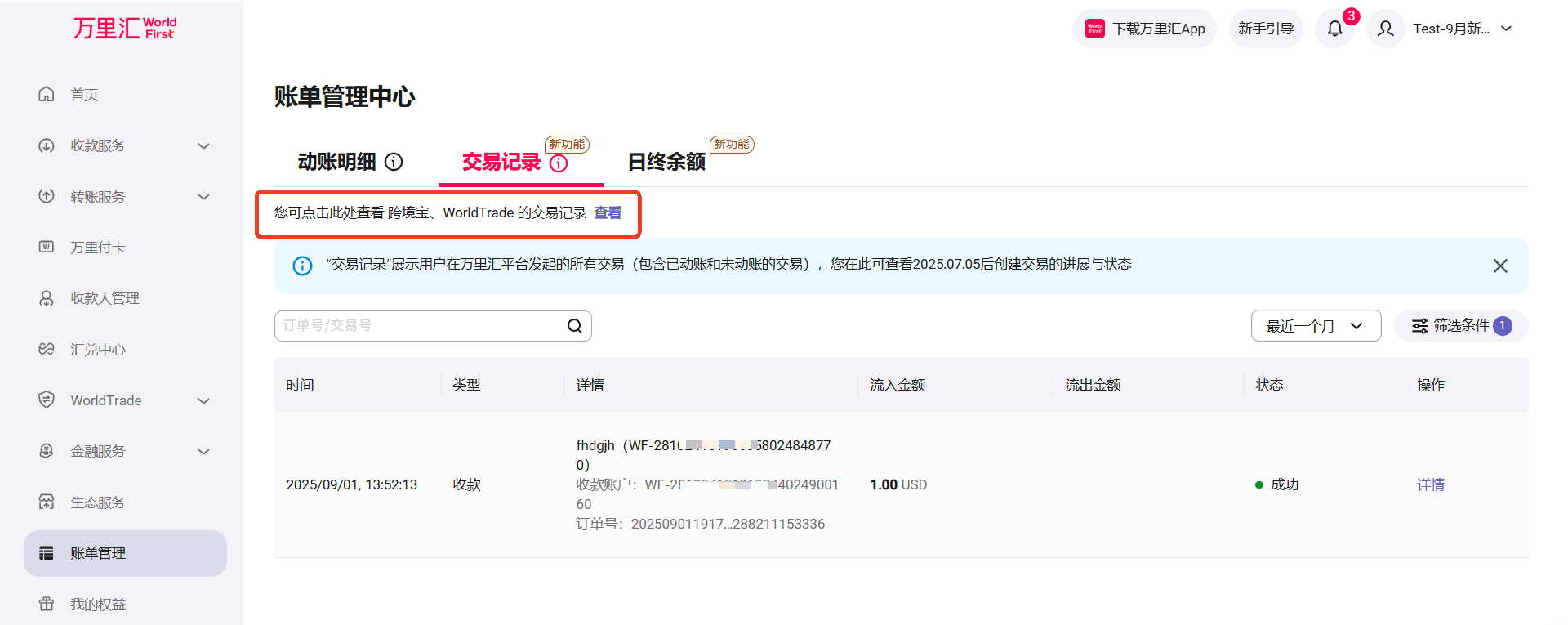Screen dimensions: 1568x625
Task: Click the search magnifier icon
Action: coord(575,326)
